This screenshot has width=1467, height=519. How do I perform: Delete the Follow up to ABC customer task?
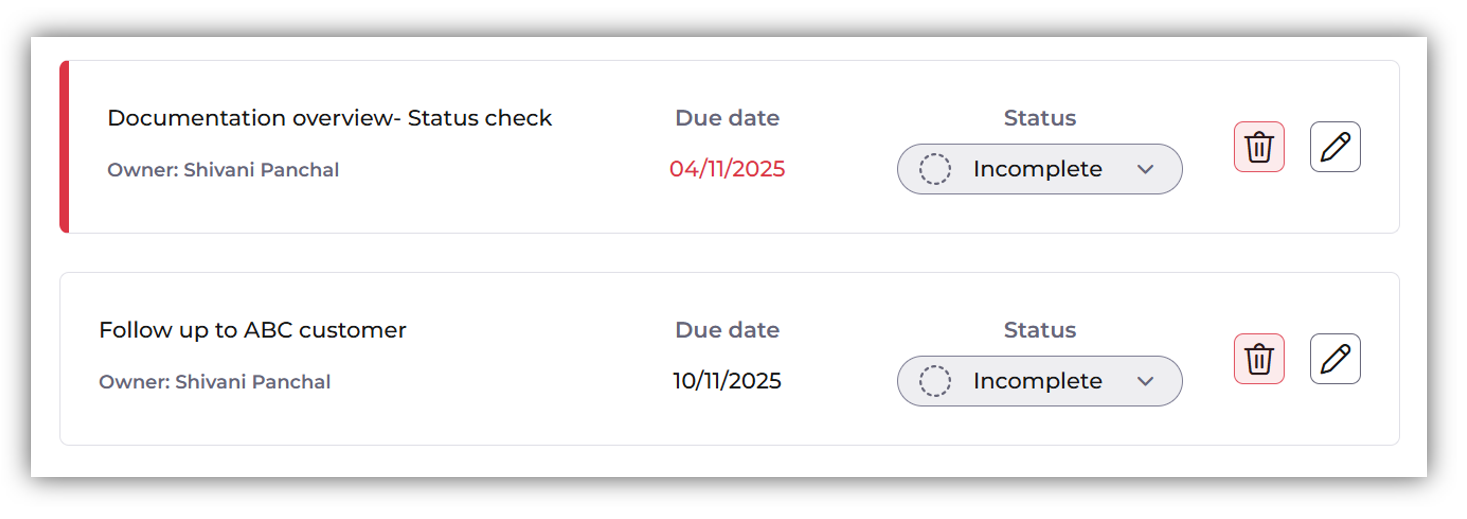tap(1259, 359)
